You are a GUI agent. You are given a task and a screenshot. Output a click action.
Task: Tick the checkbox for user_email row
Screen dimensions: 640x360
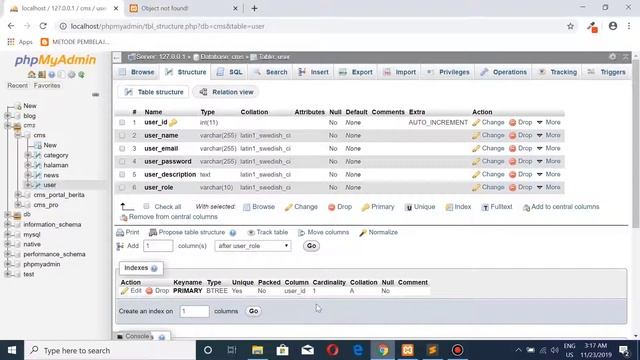coord(122,149)
